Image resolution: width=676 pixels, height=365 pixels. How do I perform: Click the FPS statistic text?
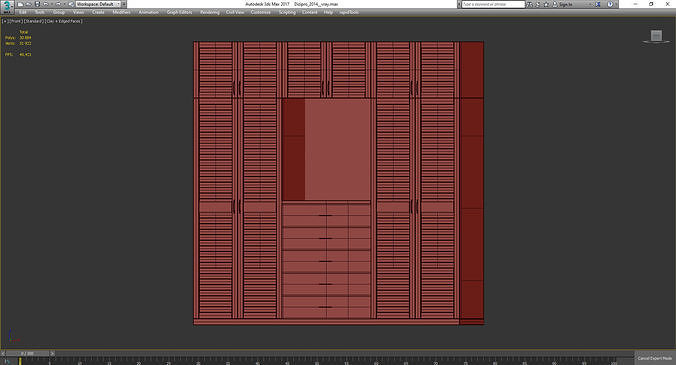18,55
